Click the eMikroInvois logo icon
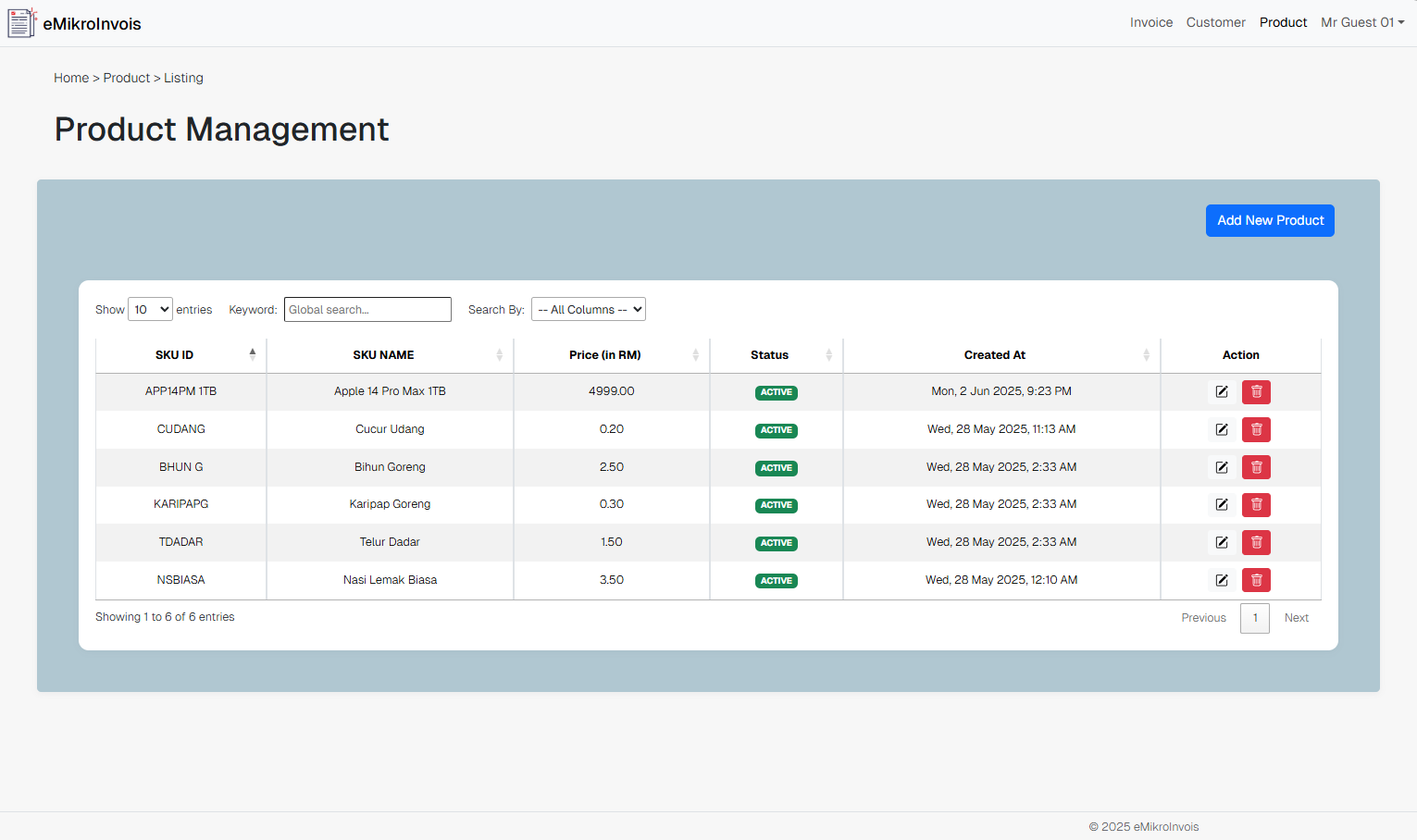Image resolution: width=1417 pixels, height=840 pixels. (21, 23)
